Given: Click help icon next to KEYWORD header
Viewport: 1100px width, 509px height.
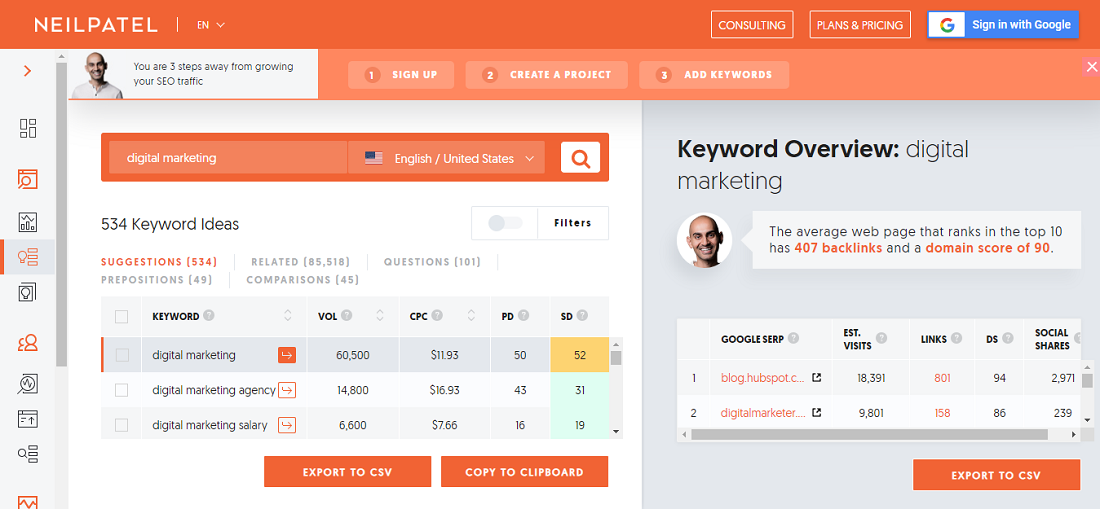Looking at the screenshot, I should point(208,315).
